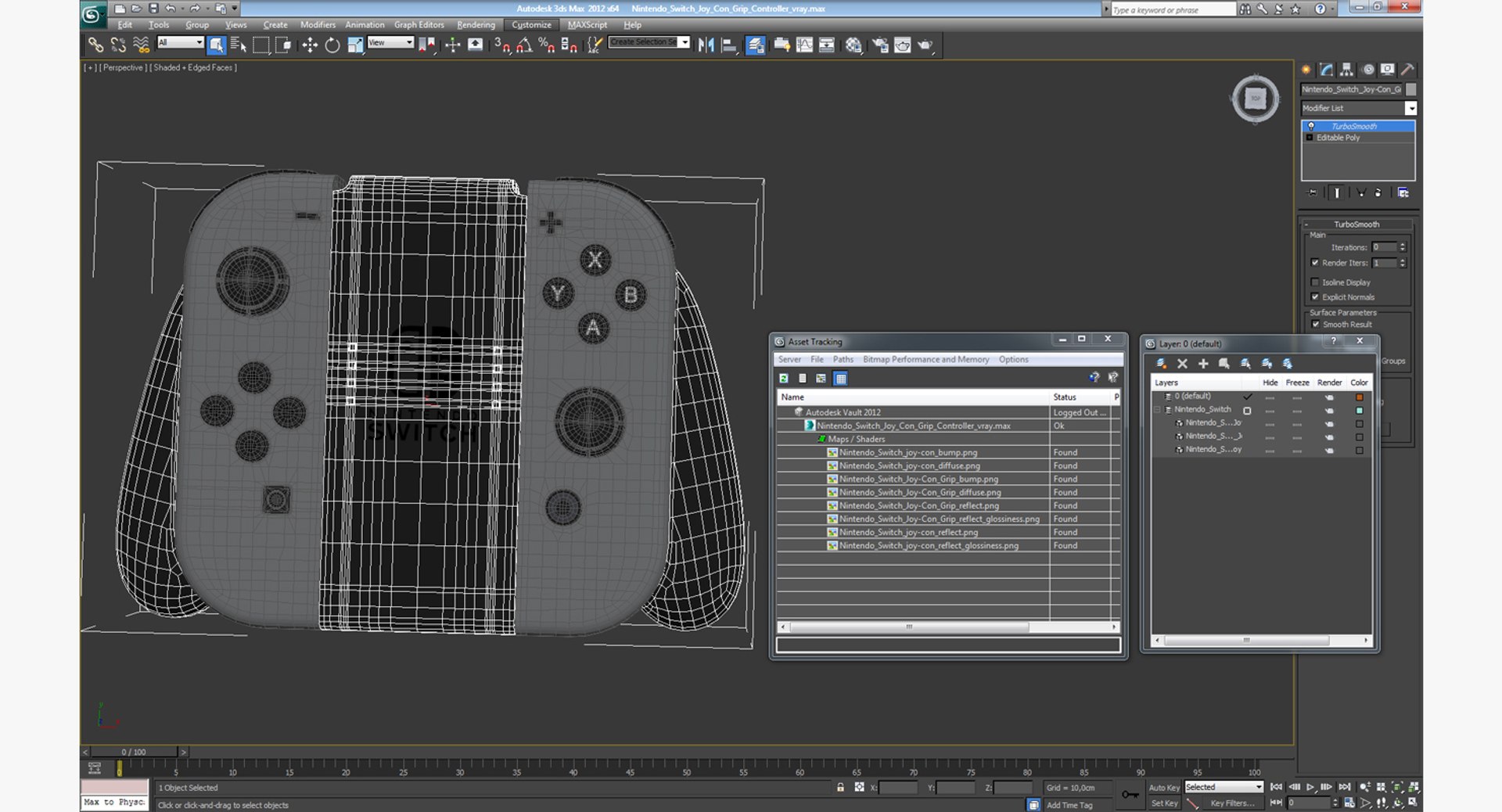The width and height of the screenshot is (1502, 812).
Task: Click the Refresh icon in Asset Tracking
Action: (784, 379)
